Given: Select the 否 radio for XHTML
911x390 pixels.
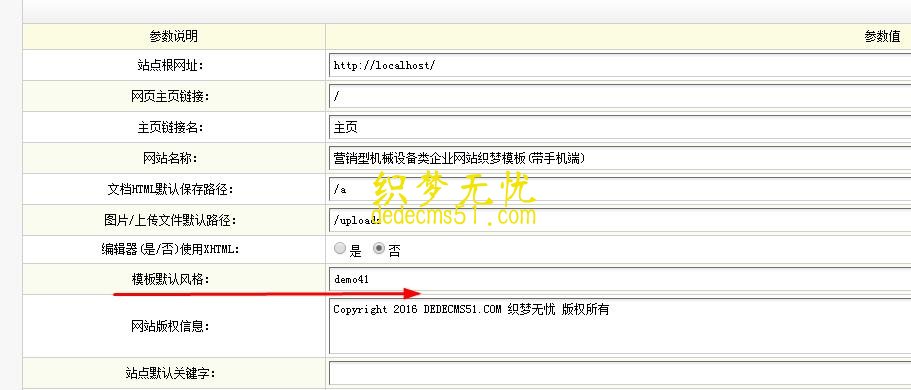Looking at the screenshot, I should pyautogui.click(x=379, y=249).
